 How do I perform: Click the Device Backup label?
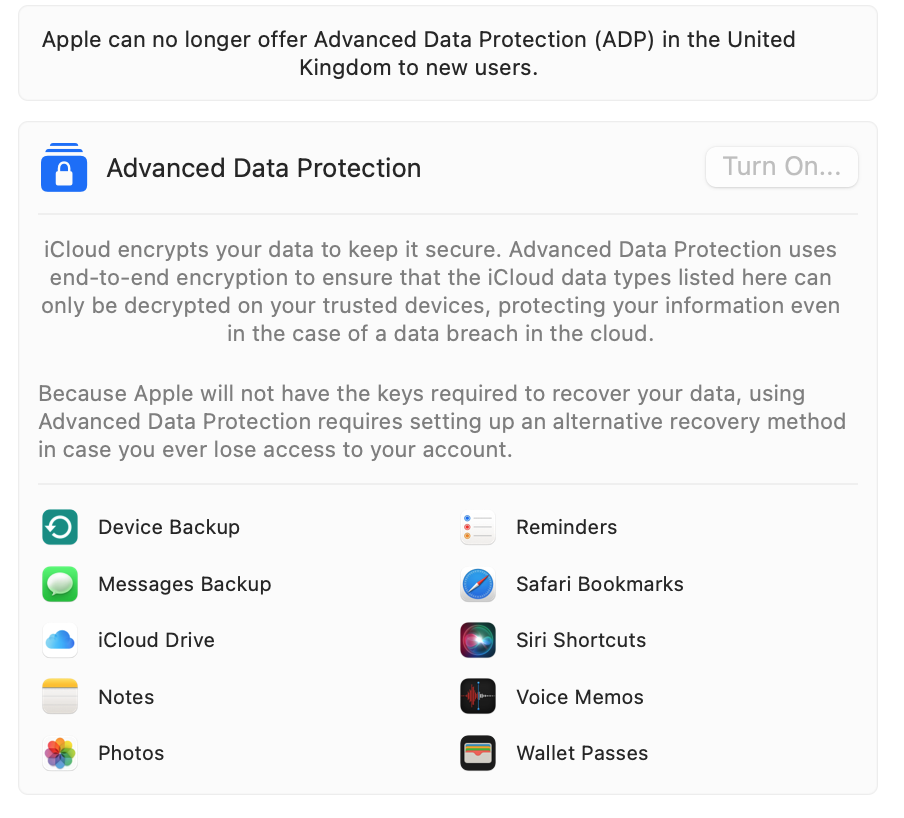[169, 527]
